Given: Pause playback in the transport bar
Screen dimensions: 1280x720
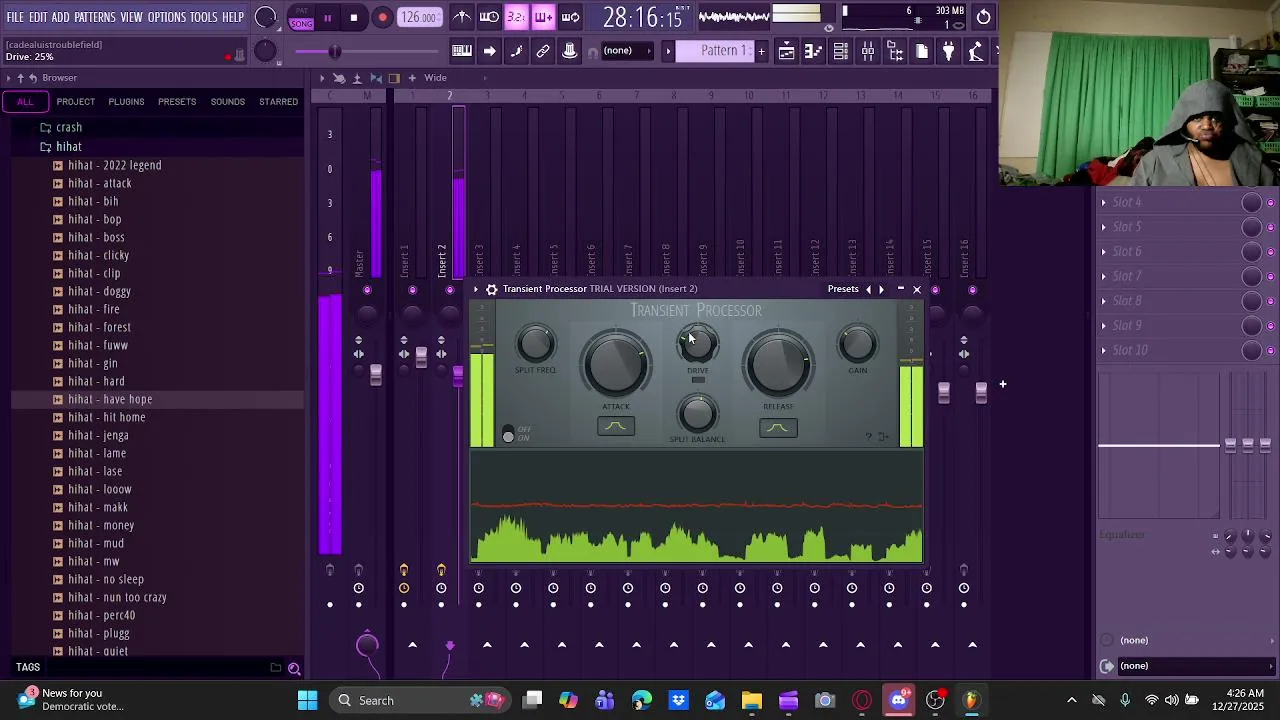Looking at the screenshot, I should (x=327, y=18).
